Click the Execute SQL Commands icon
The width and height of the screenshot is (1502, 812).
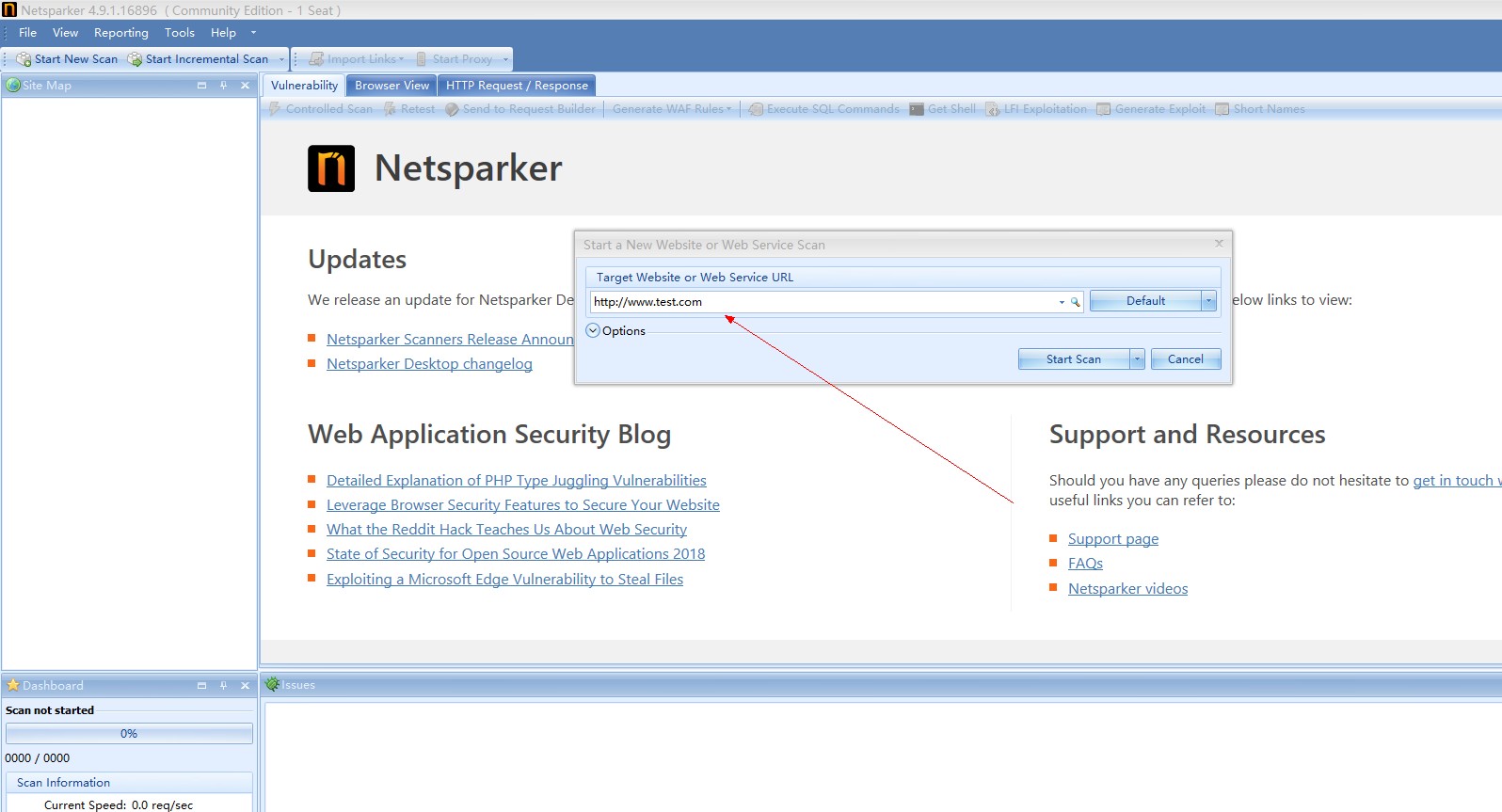(756, 109)
